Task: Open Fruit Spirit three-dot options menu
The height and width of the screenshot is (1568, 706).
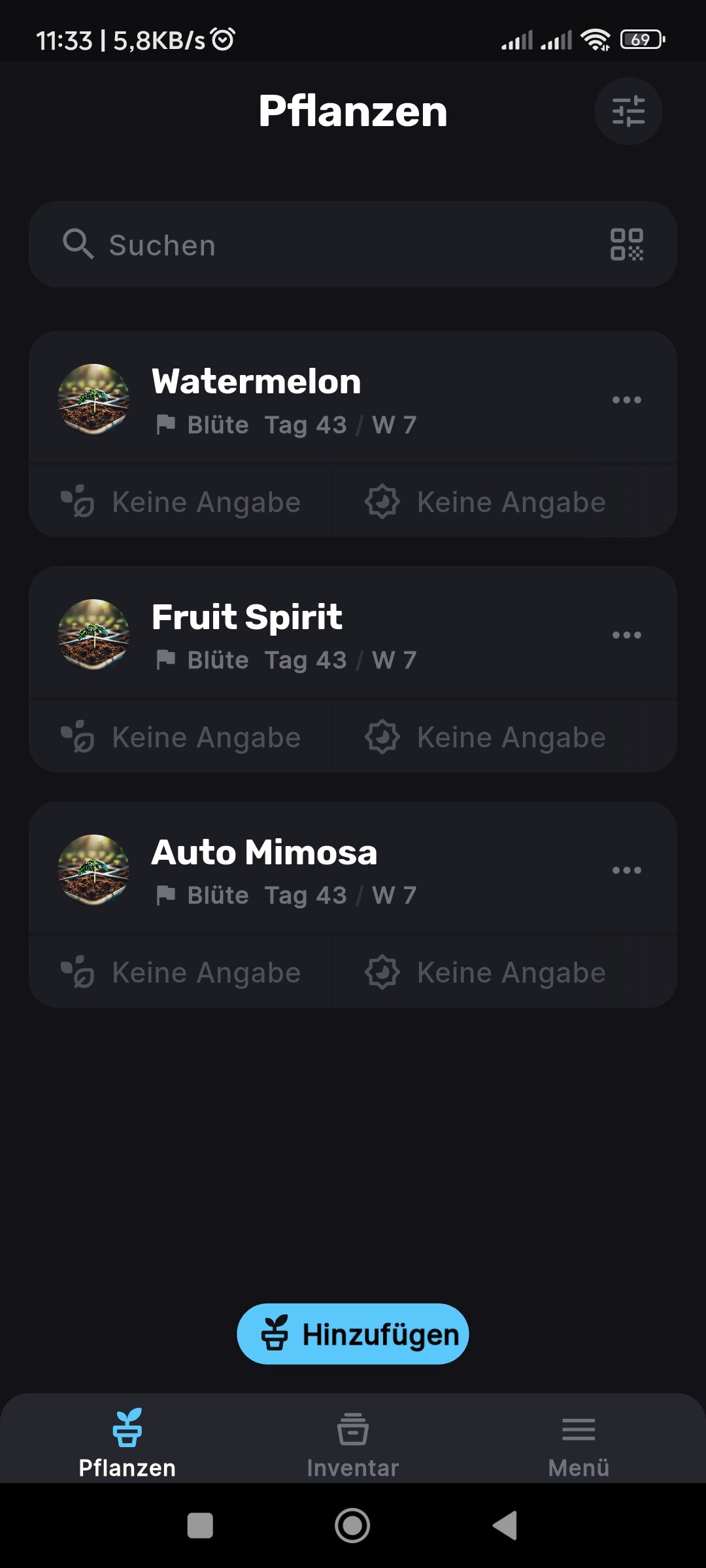Action: click(x=626, y=635)
